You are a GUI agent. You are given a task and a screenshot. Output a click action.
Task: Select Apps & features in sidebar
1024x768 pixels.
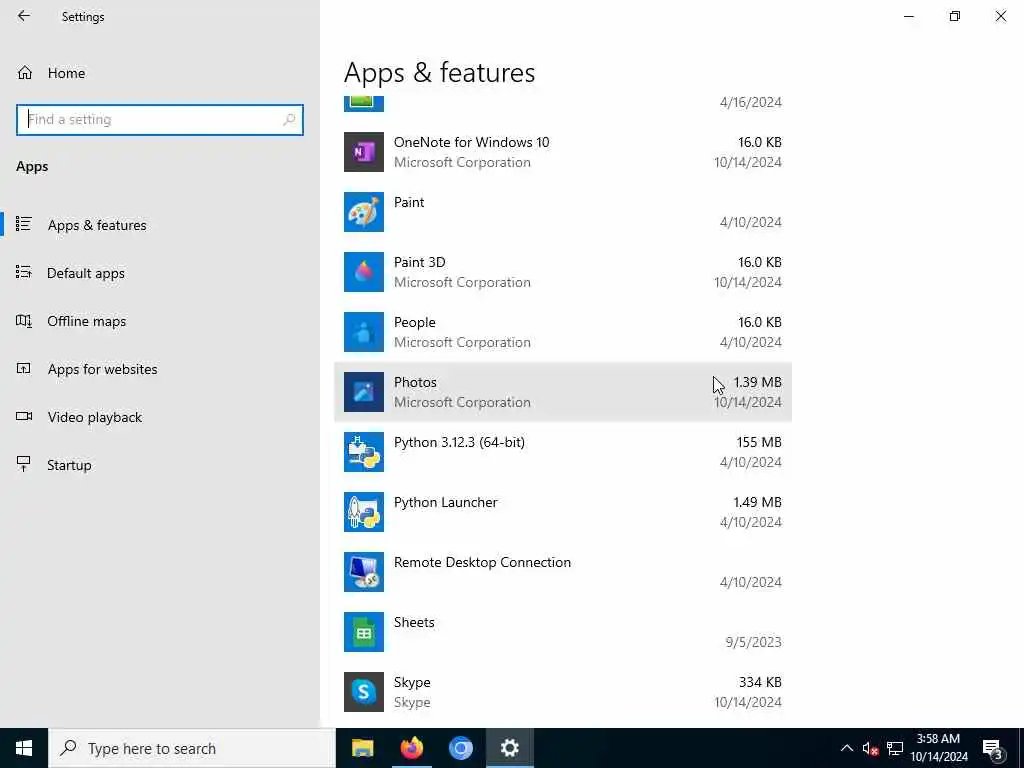click(159, 225)
